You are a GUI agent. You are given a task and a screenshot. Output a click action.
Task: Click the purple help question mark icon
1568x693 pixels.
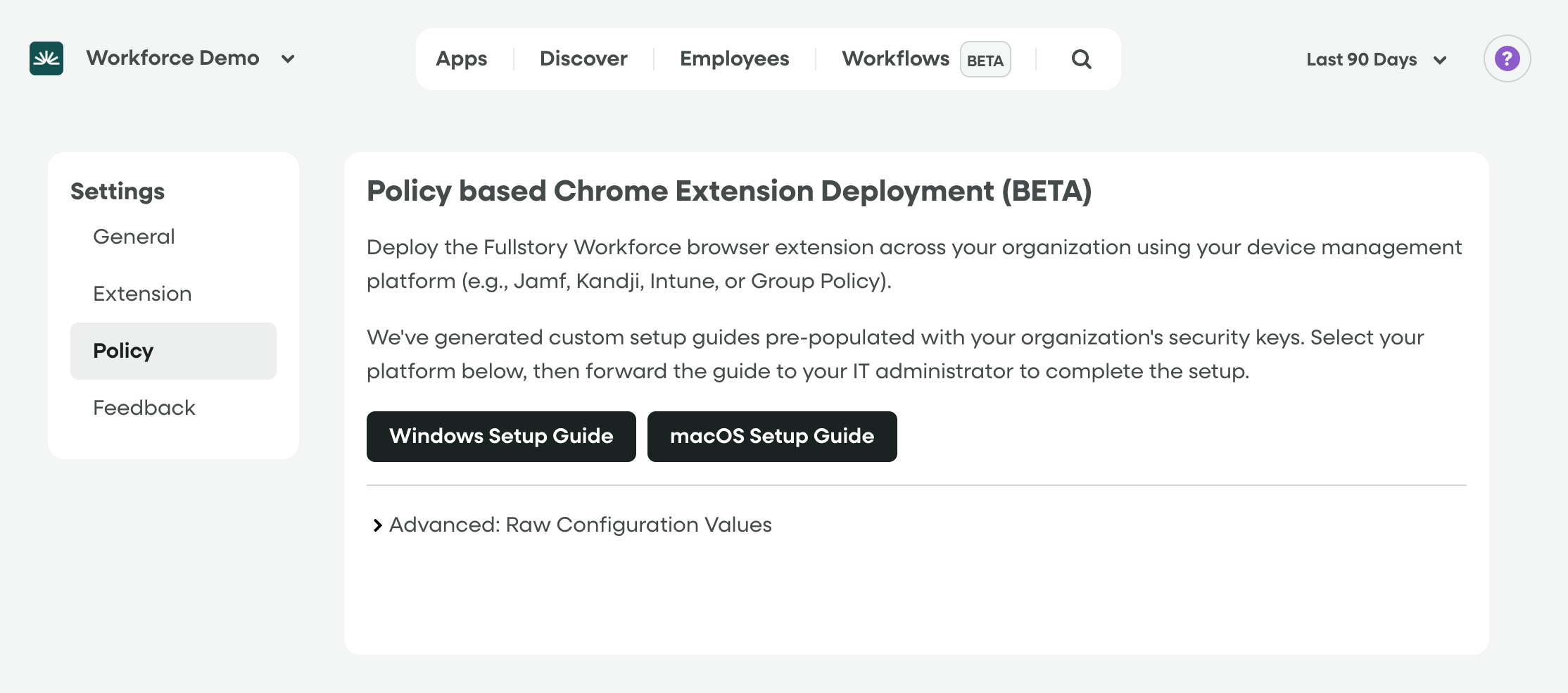coord(1507,58)
